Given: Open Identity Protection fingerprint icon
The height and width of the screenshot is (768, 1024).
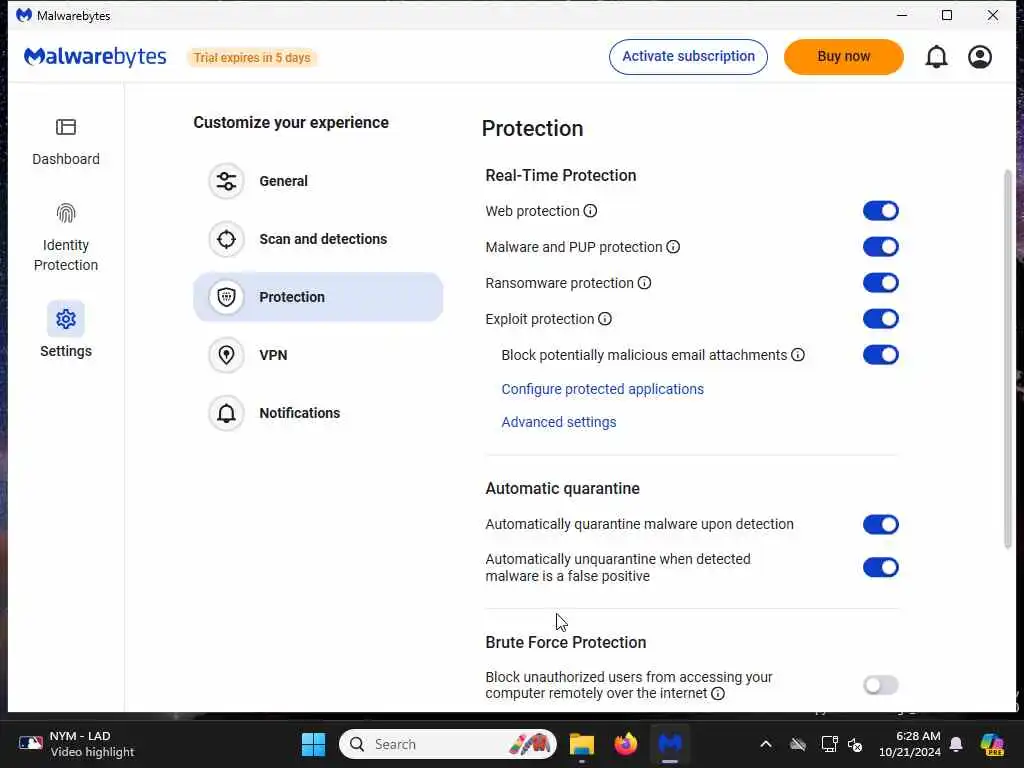Looking at the screenshot, I should pos(66,213).
